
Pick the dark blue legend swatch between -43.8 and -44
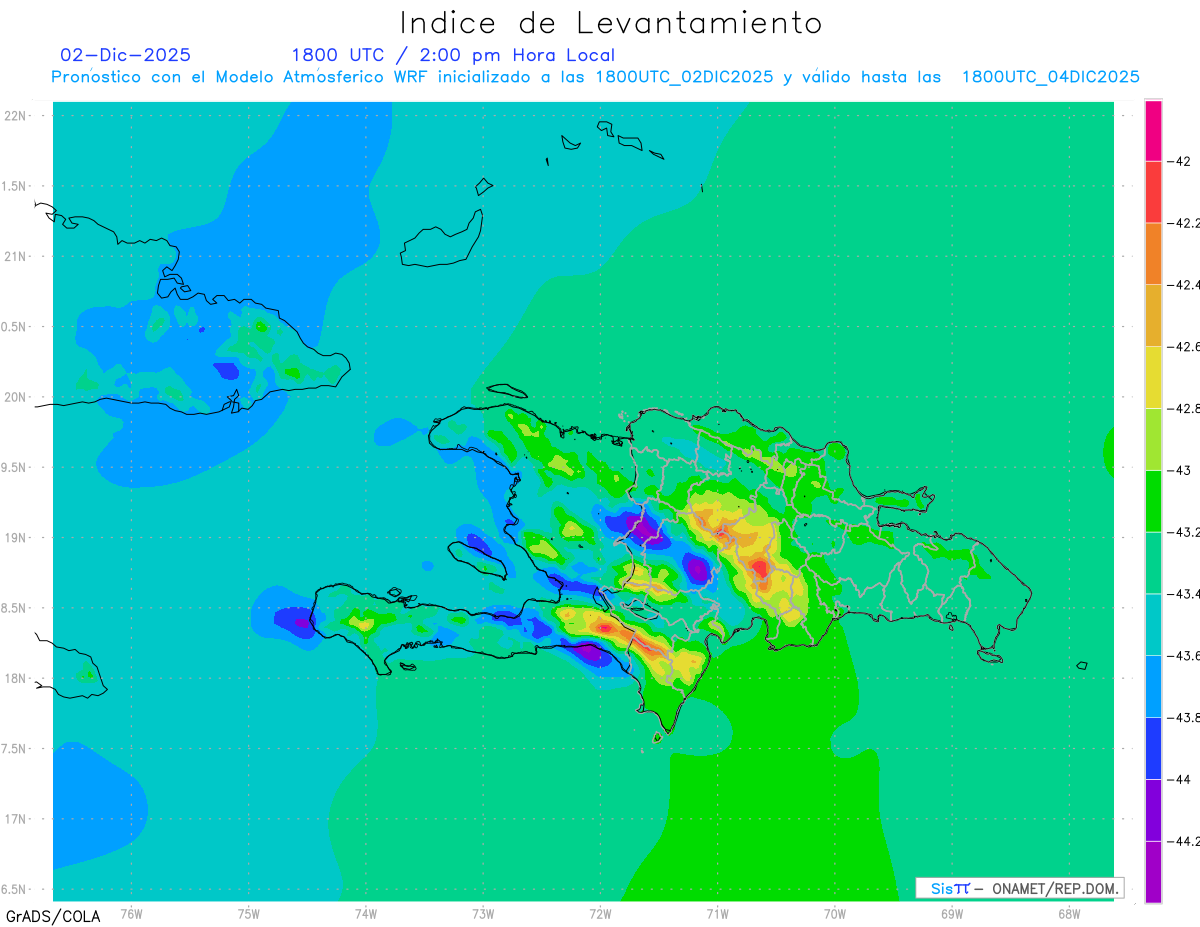tap(1153, 749)
